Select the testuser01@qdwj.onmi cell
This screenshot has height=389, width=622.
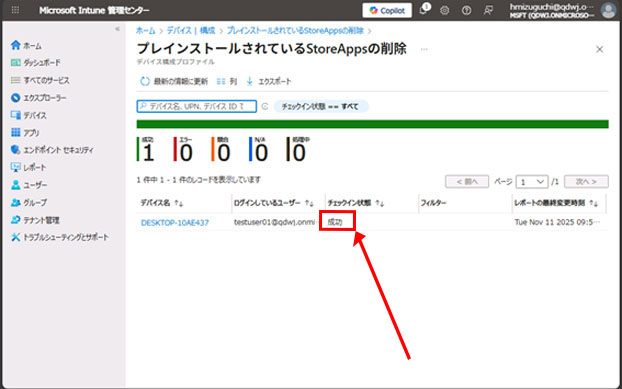[x=275, y=222]
